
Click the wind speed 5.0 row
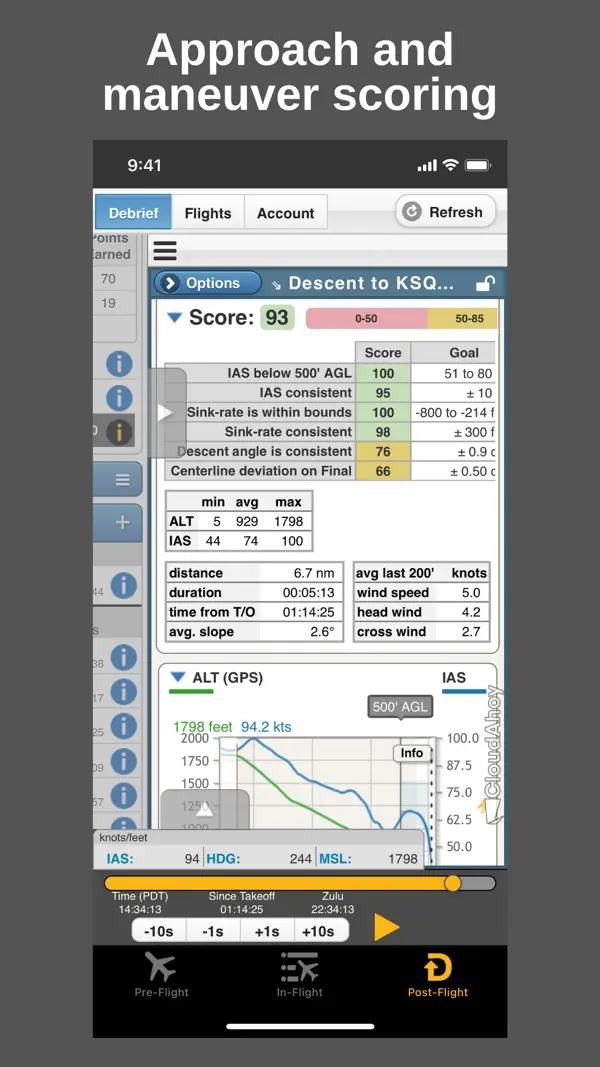click(422, 592)
